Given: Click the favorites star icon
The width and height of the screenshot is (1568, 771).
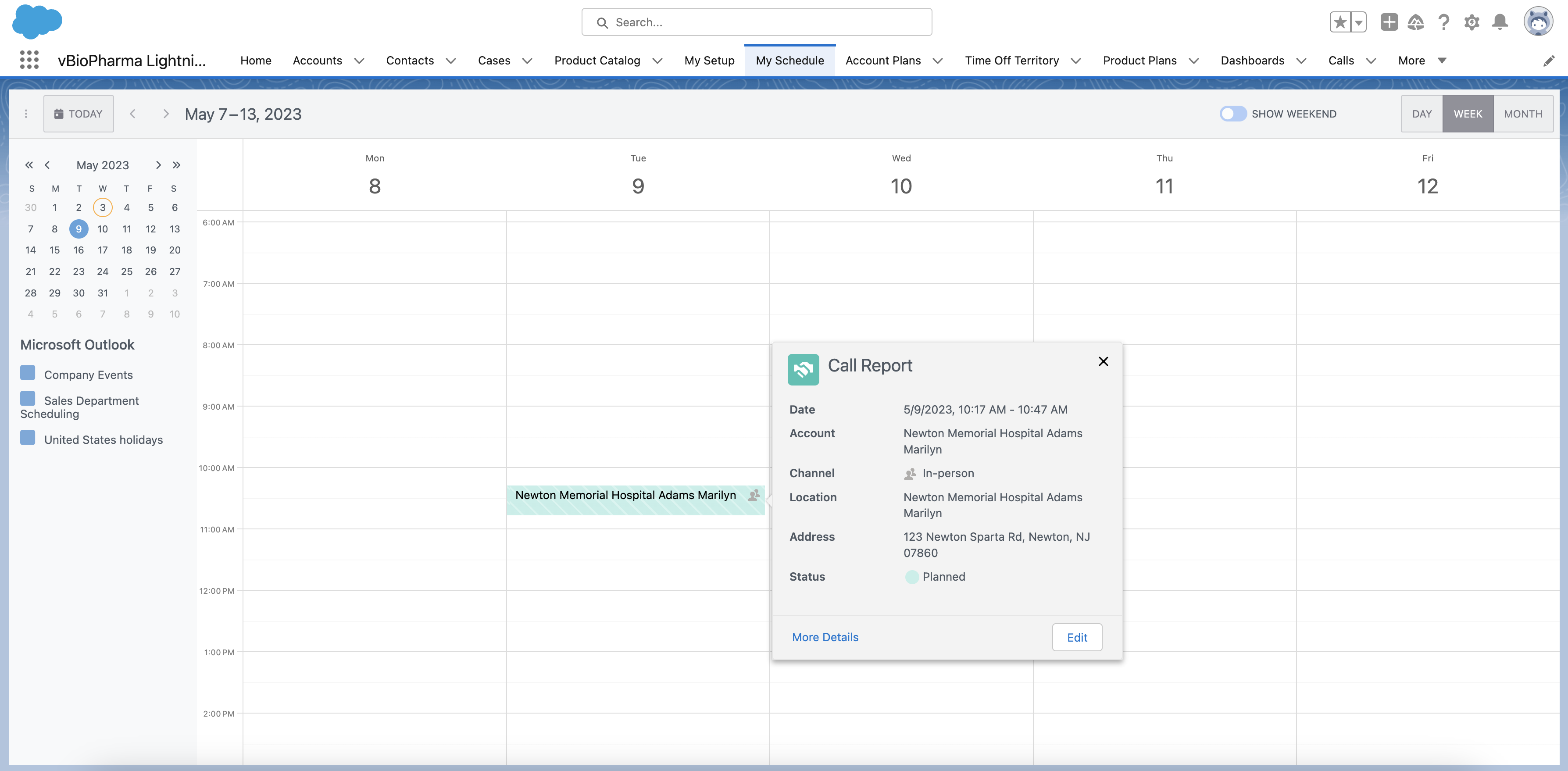Looking at the screenshot, I should [1340, 22].
